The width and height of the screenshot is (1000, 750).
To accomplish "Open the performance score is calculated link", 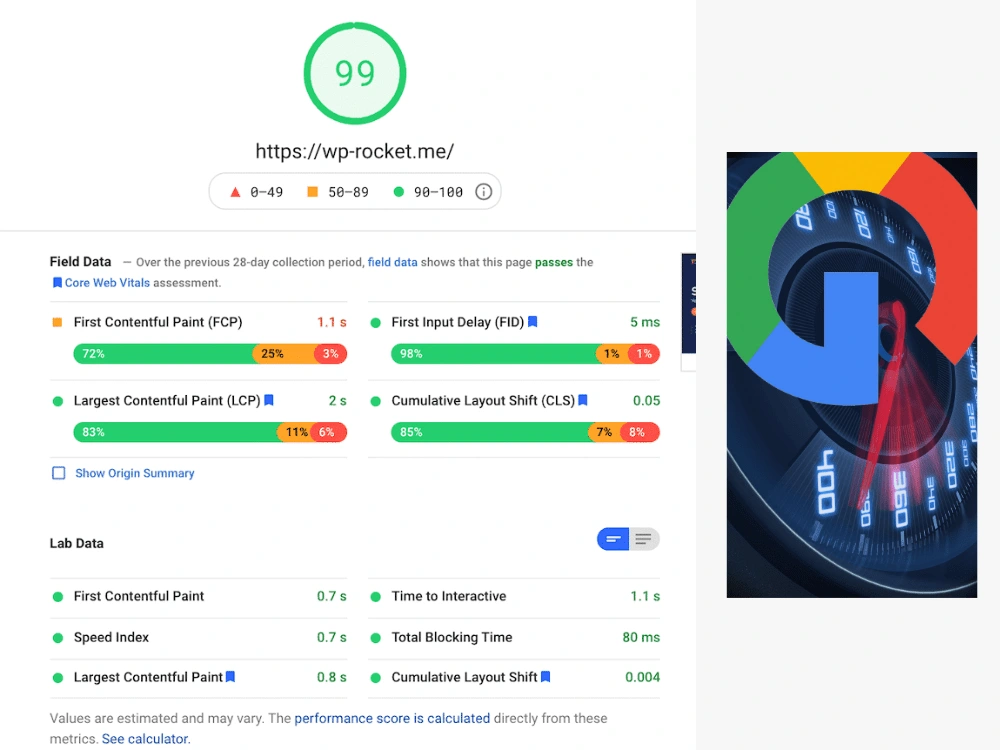I will pos(392,718).
